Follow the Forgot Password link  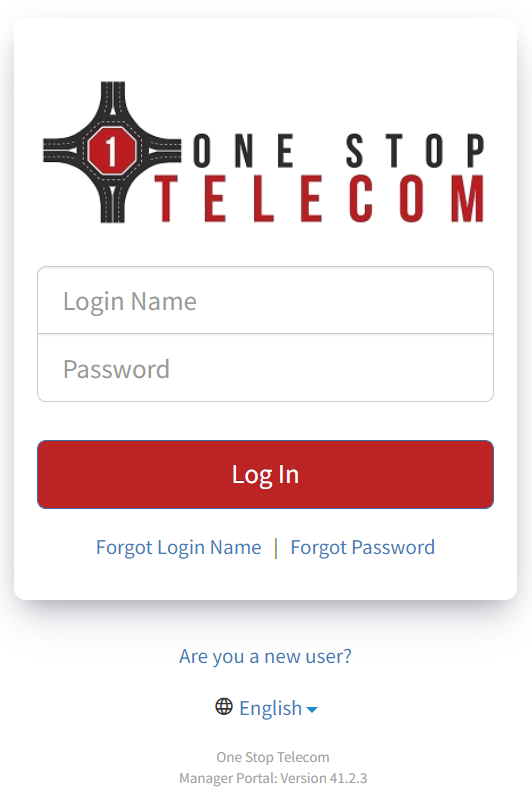tap(363, 547)
